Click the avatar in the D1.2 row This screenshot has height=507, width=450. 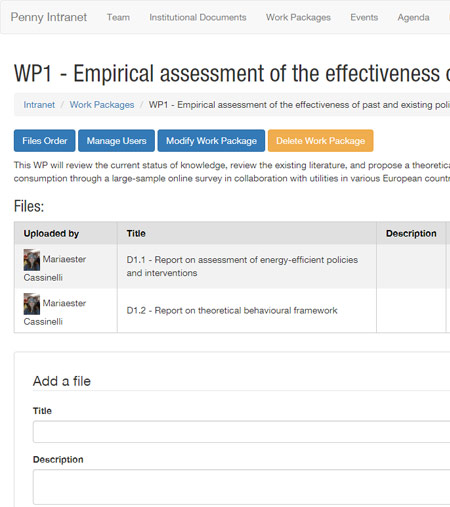(x=32, y=304)
